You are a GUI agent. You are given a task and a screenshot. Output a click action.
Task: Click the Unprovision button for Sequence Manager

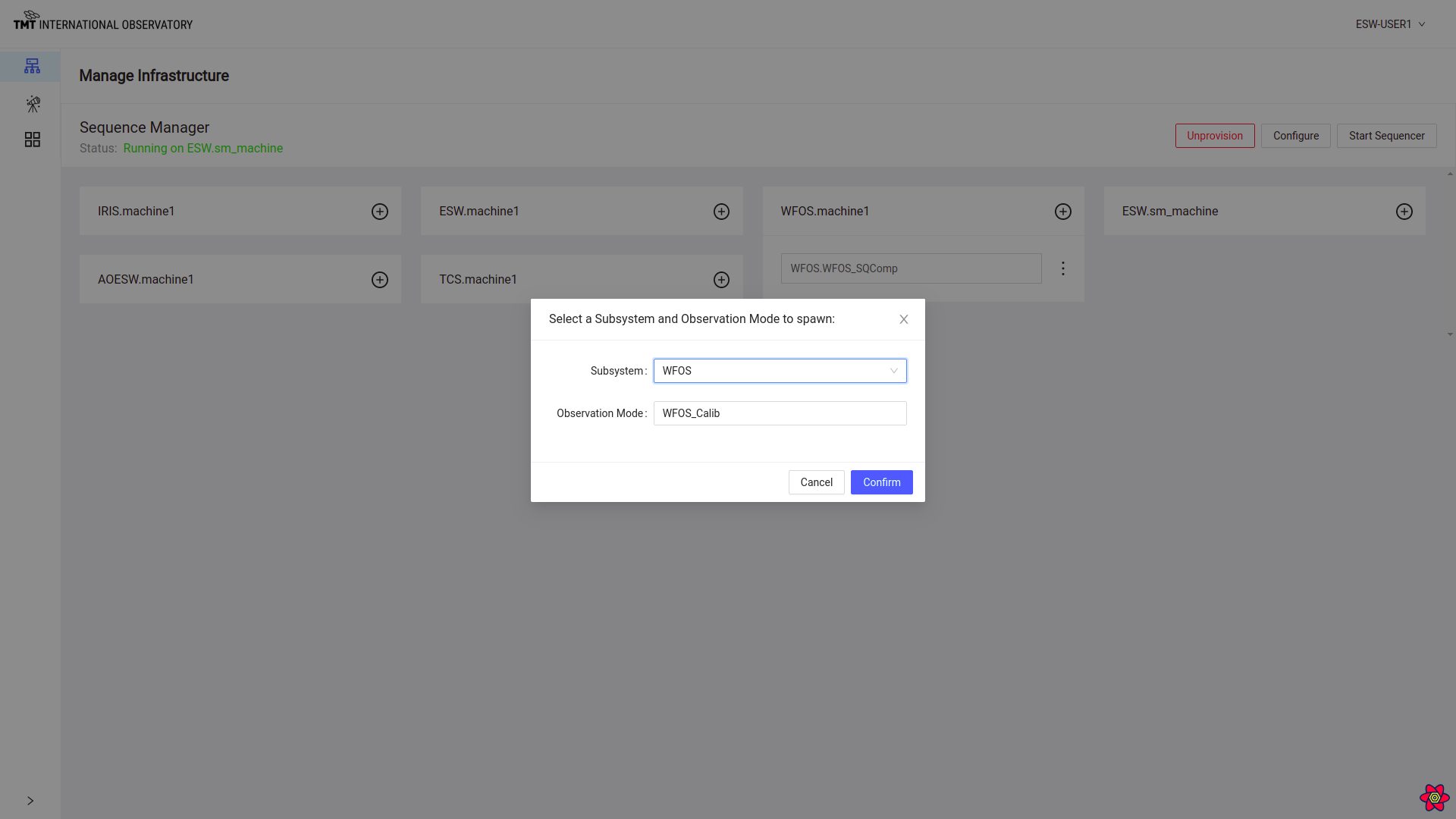point(1215,135)
